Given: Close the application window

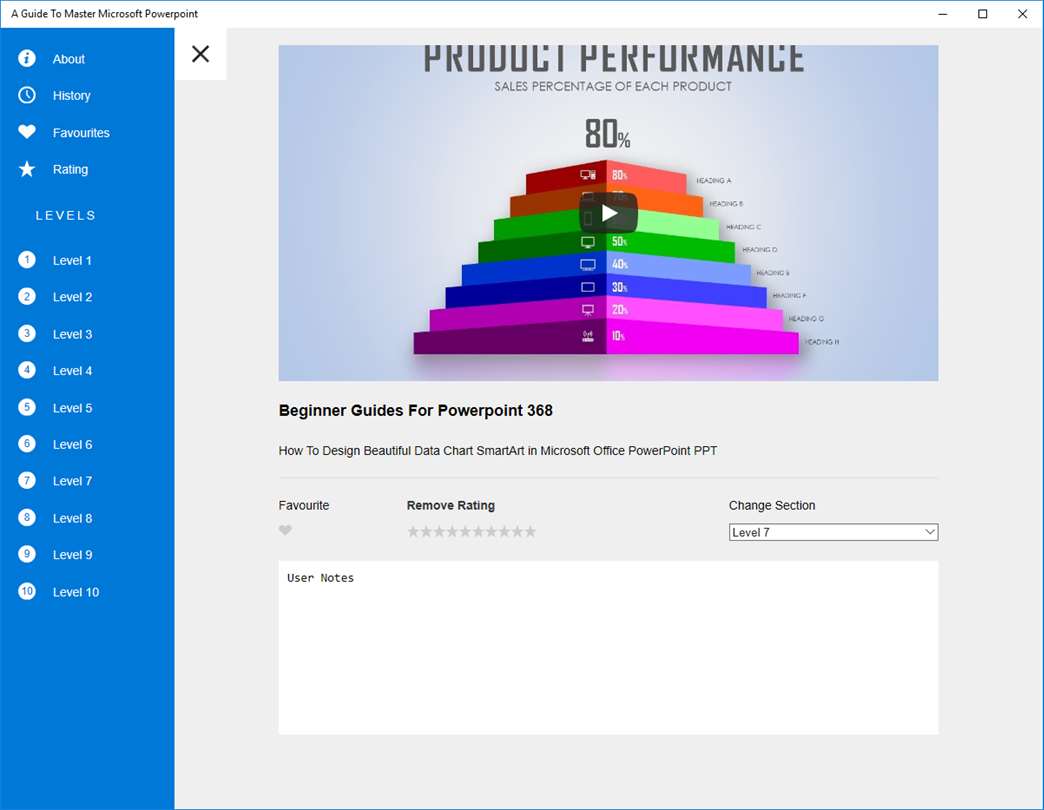Looking at the screenshot, I should pyautogui.click(x=1022, y=14).
